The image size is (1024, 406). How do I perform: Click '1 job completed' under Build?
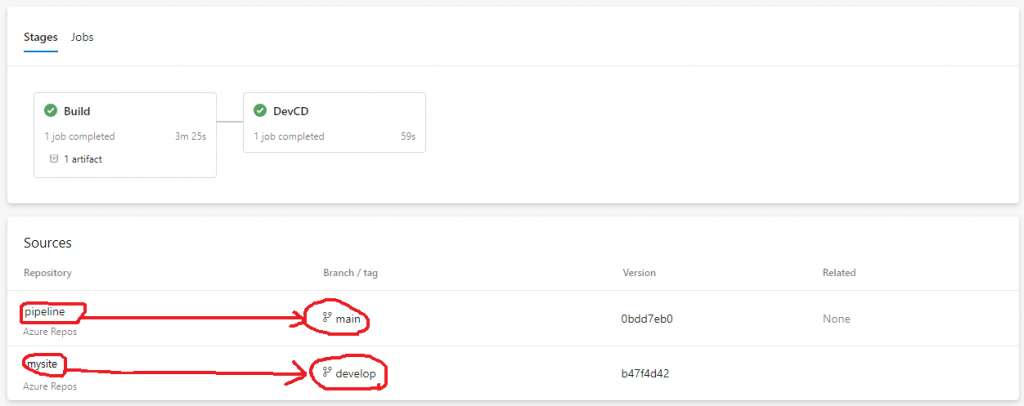pos(79,136)
